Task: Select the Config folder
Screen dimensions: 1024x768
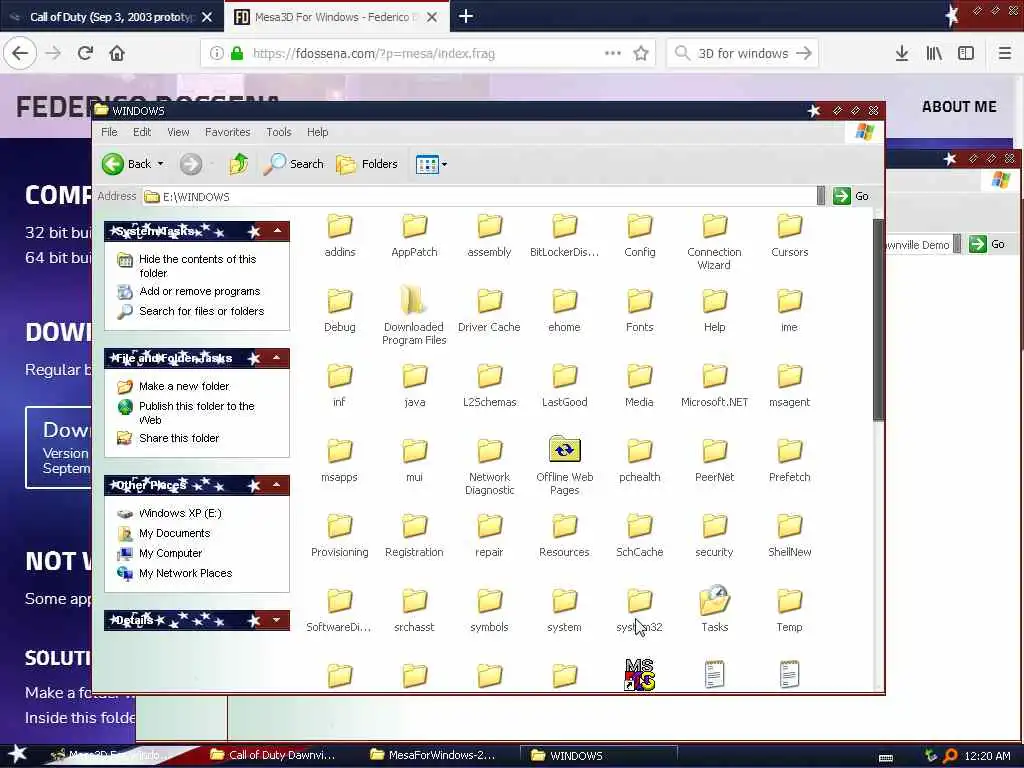Action: tap(639, 234)
